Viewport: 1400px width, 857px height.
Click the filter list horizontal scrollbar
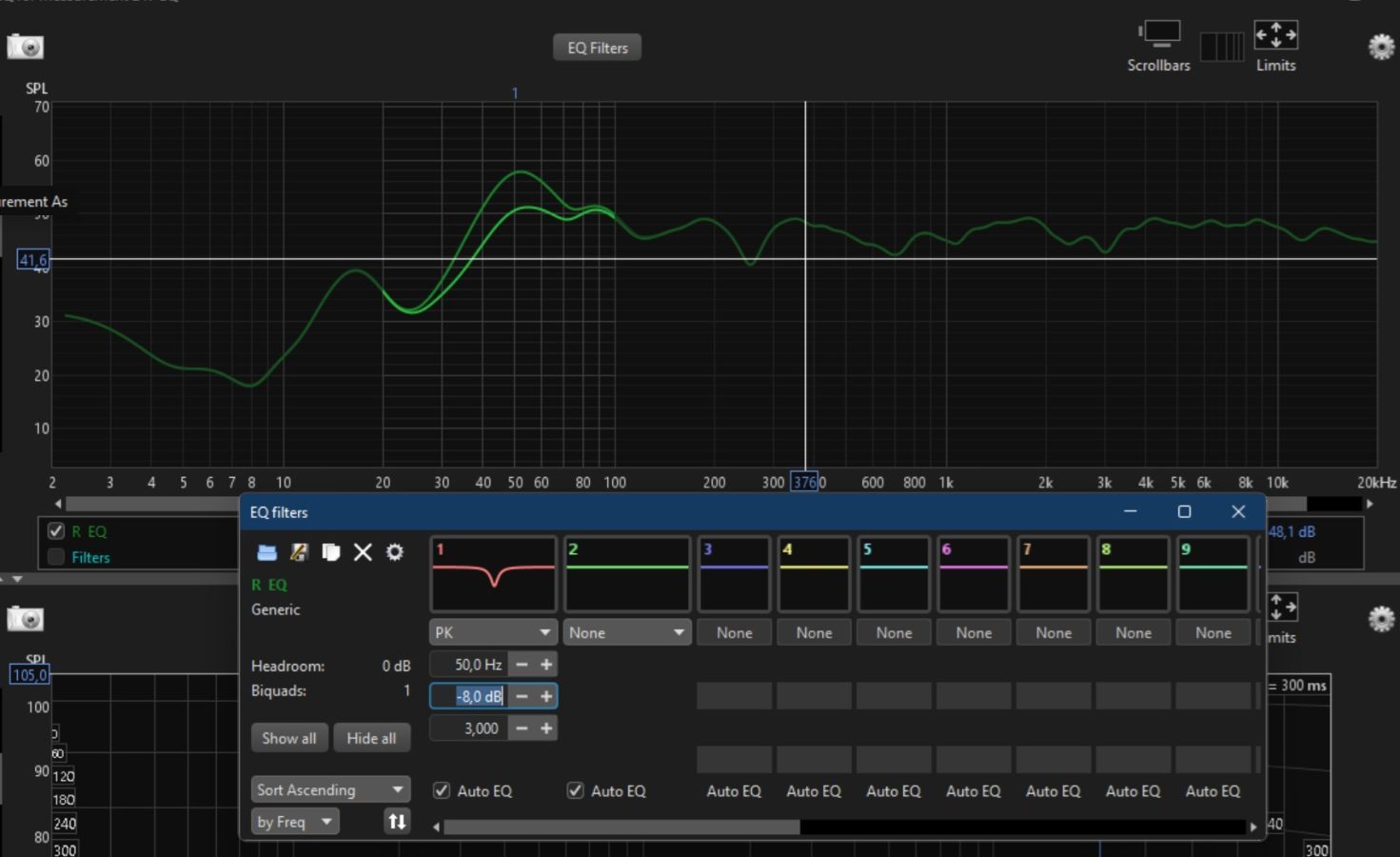(621, 827)
